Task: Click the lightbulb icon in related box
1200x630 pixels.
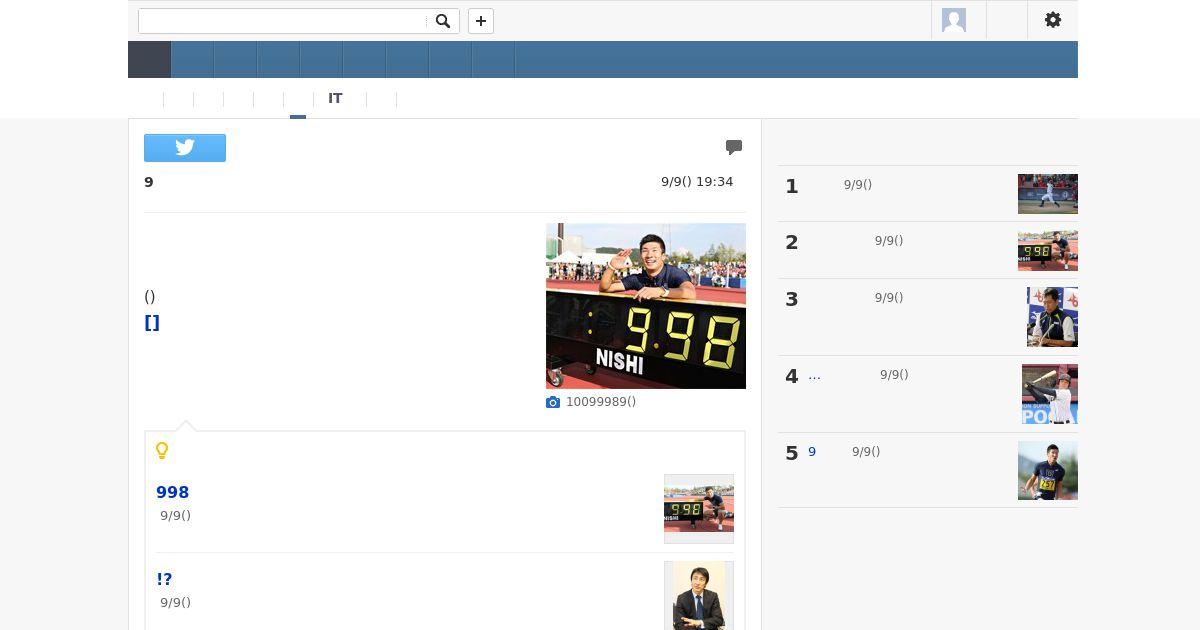Action: click(162, 451)
